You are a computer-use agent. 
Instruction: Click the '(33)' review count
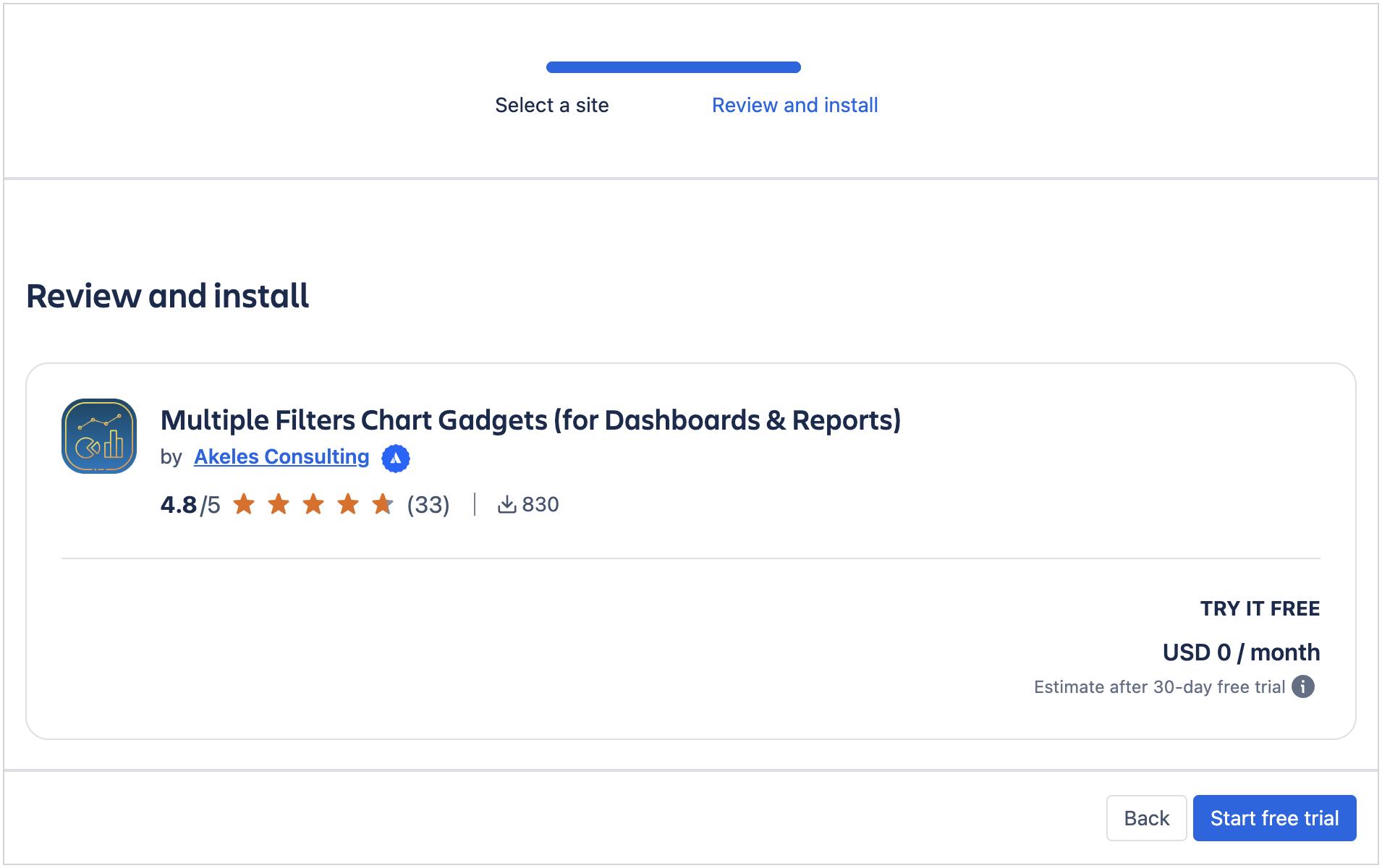(428, 505)
